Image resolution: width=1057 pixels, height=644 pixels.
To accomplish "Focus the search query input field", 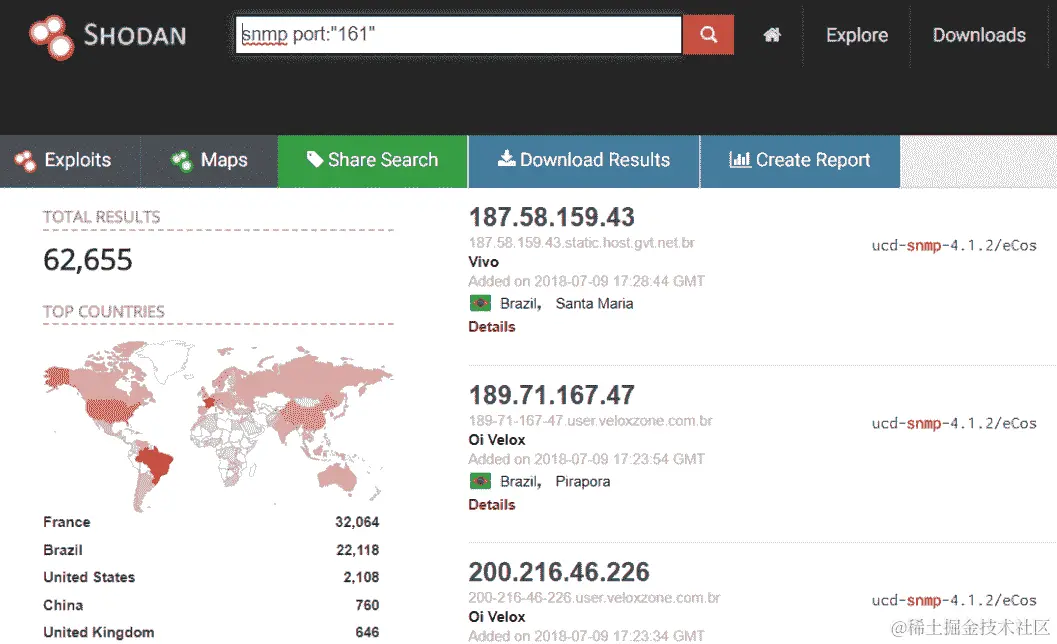I will [x=458, y=34].
